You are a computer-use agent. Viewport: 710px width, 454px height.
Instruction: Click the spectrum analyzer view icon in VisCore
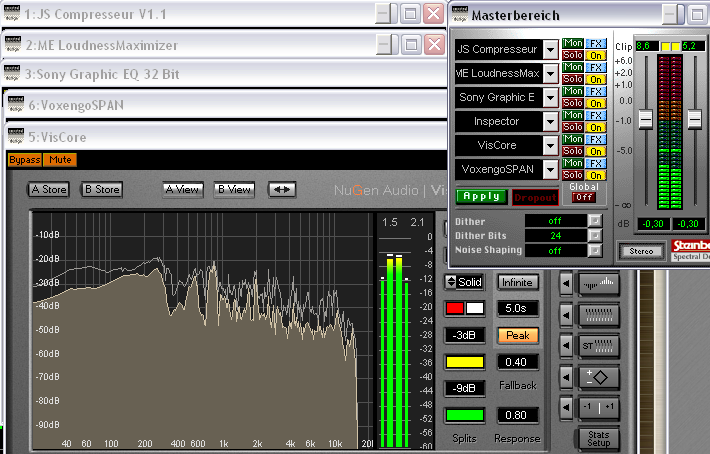tap(599, 284)
